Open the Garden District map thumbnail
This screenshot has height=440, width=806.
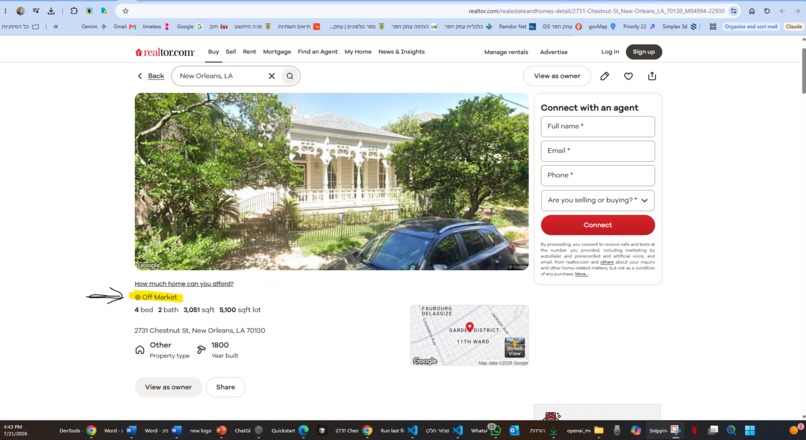[469, 335]
